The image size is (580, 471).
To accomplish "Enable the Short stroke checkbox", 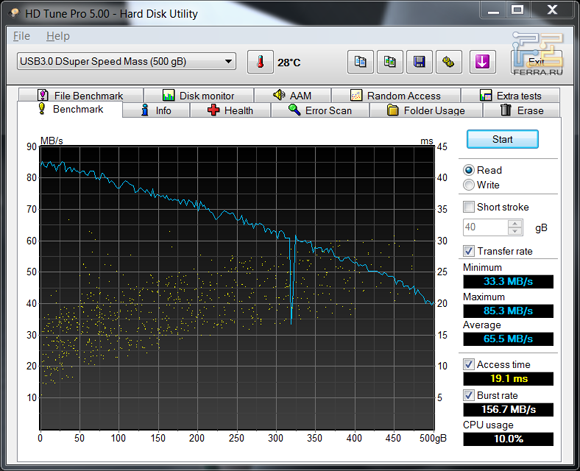I will (x=469, y=207).
